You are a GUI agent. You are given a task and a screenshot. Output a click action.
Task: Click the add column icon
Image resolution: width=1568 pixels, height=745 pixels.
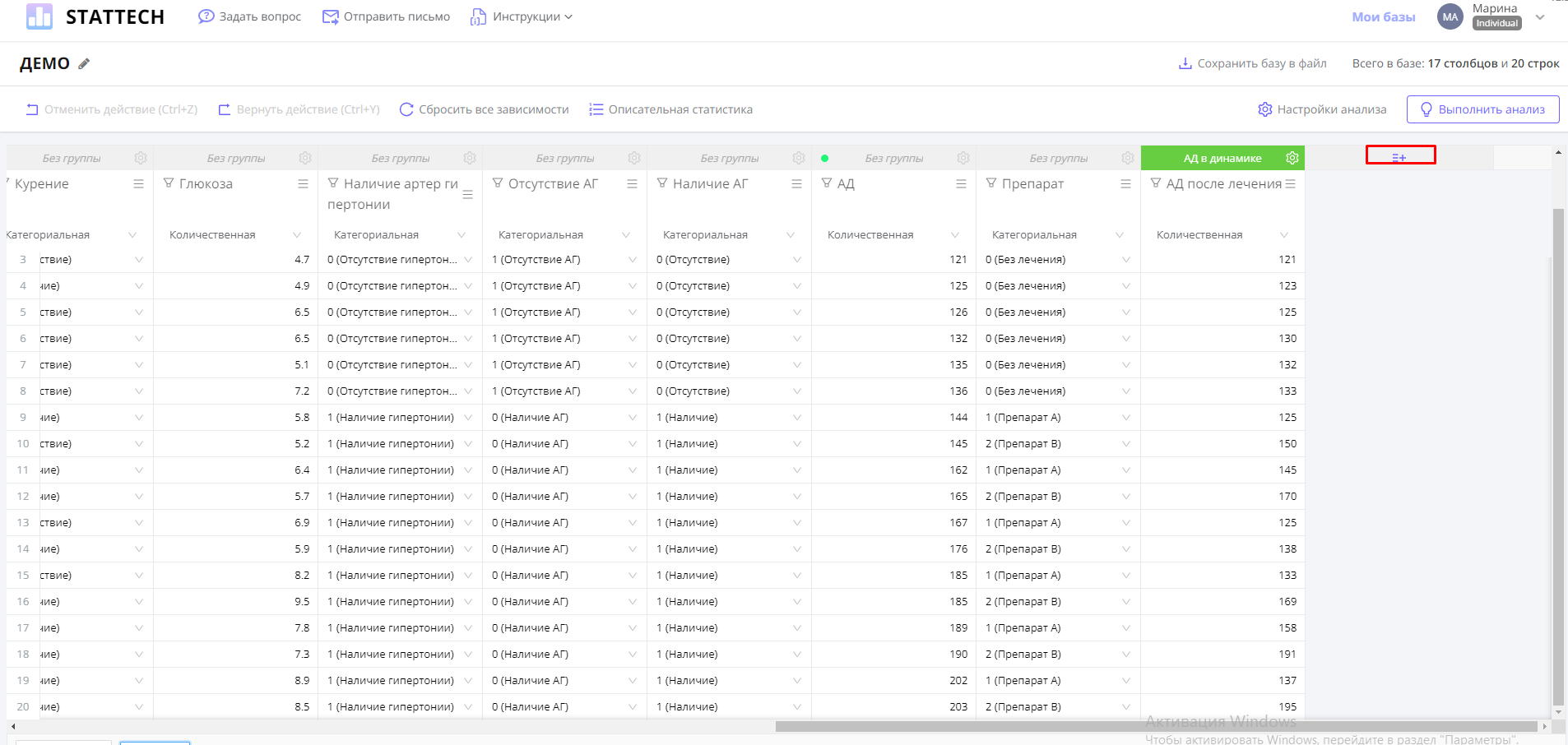(x=1399, y=156)
